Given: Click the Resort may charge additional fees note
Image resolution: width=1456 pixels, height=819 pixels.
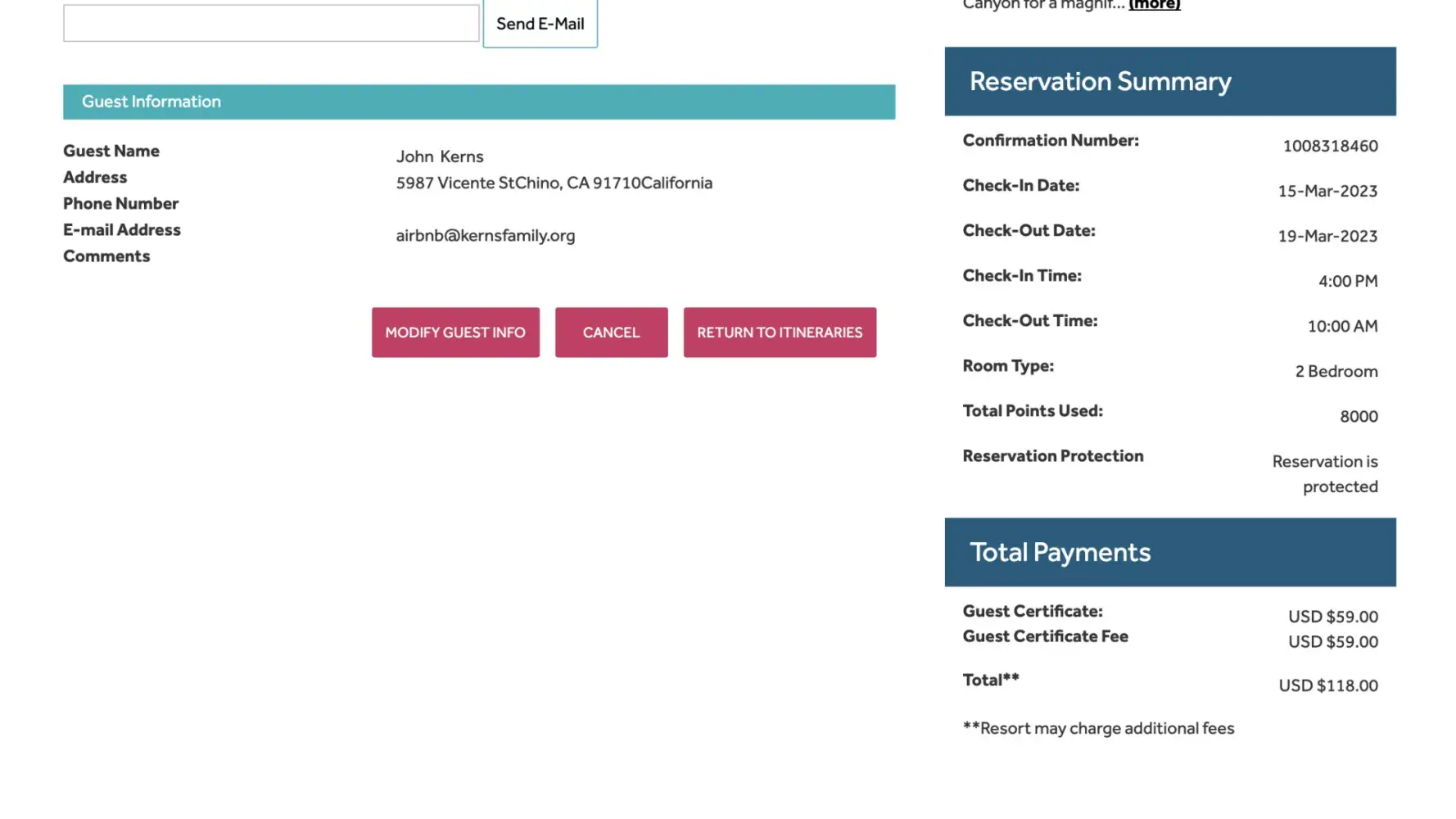Looking at the screenshot, I should coord(1098,728).
